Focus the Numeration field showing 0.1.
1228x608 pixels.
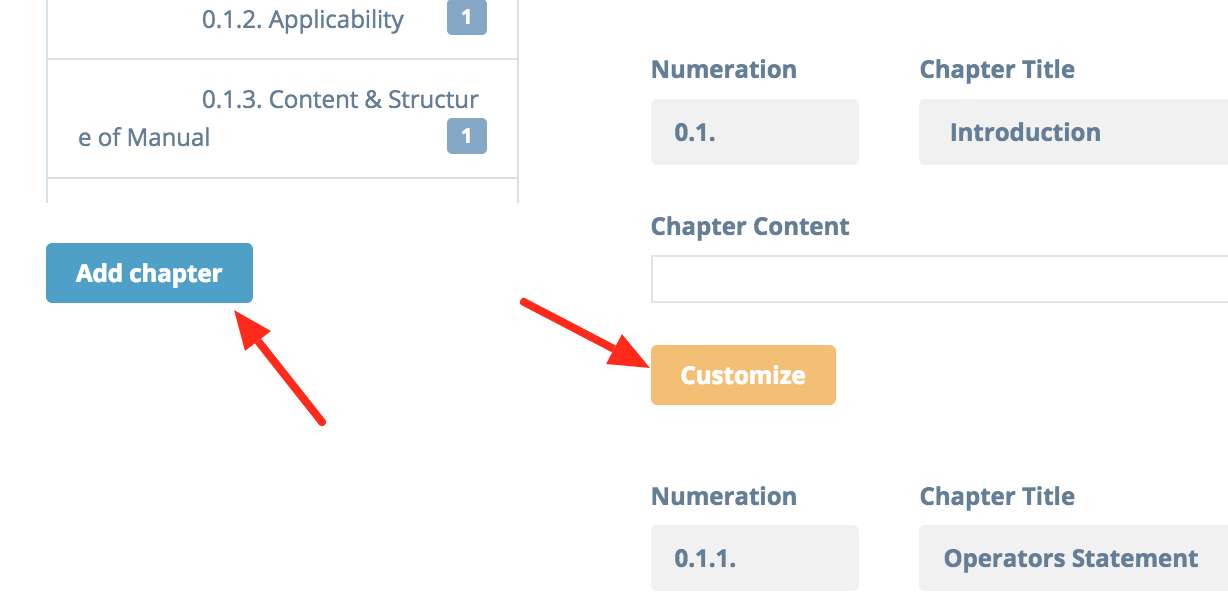755,132
